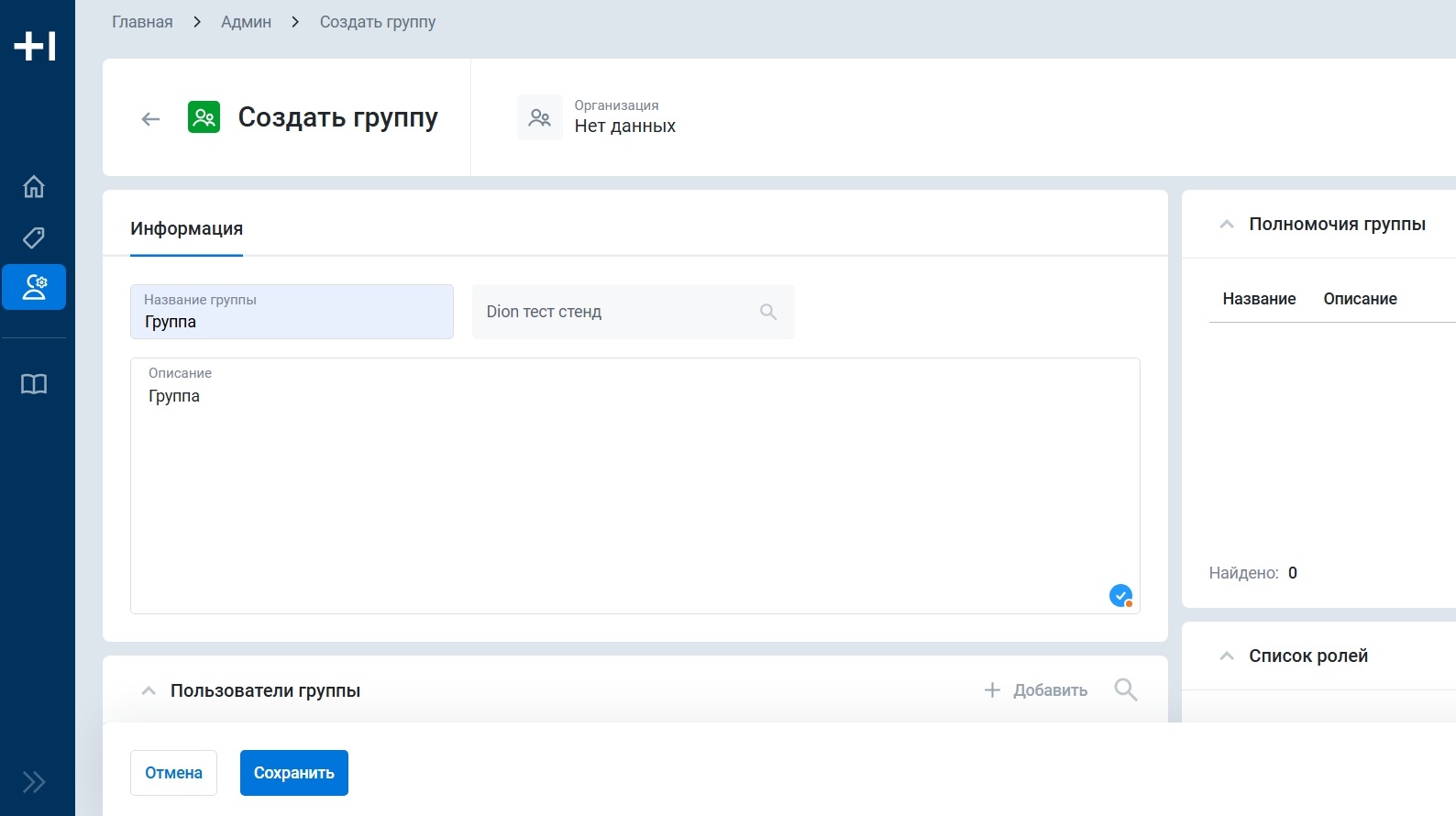Image resolution: width=1456 pixels, height=816 pixels.
Task: Click the plus-I logo at top left
Action: [36, 46]
